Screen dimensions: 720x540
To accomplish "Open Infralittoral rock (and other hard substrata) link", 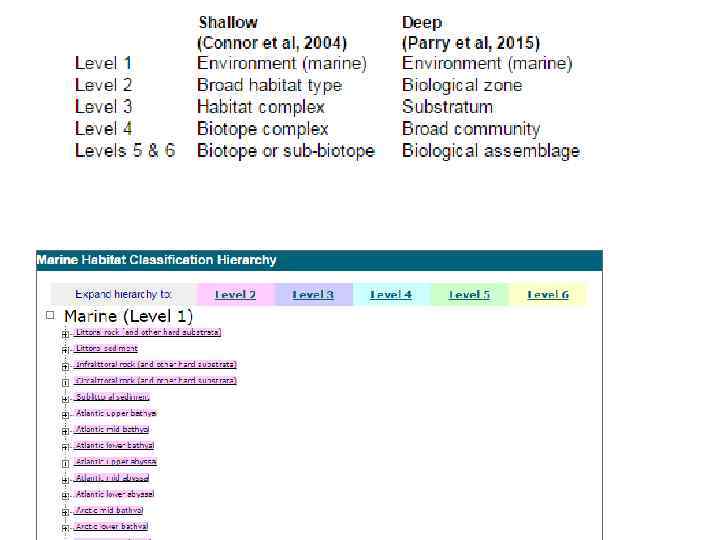I will pyautogui.click(x=156, y=364).
